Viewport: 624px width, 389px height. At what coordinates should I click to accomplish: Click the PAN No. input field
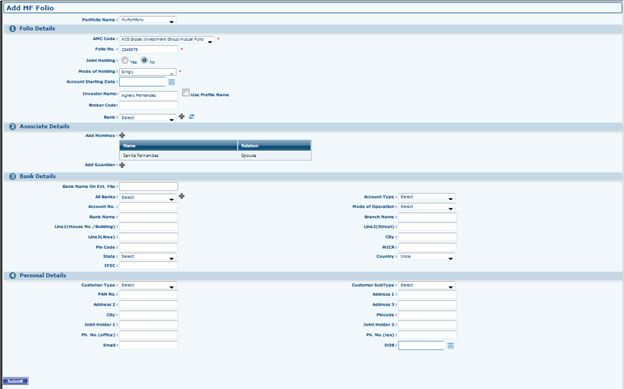point(148,295)
